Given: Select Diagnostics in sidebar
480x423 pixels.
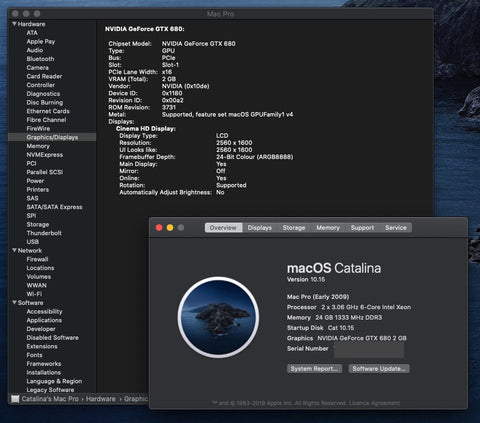Looking at the screenshot, I should point(43,94).
